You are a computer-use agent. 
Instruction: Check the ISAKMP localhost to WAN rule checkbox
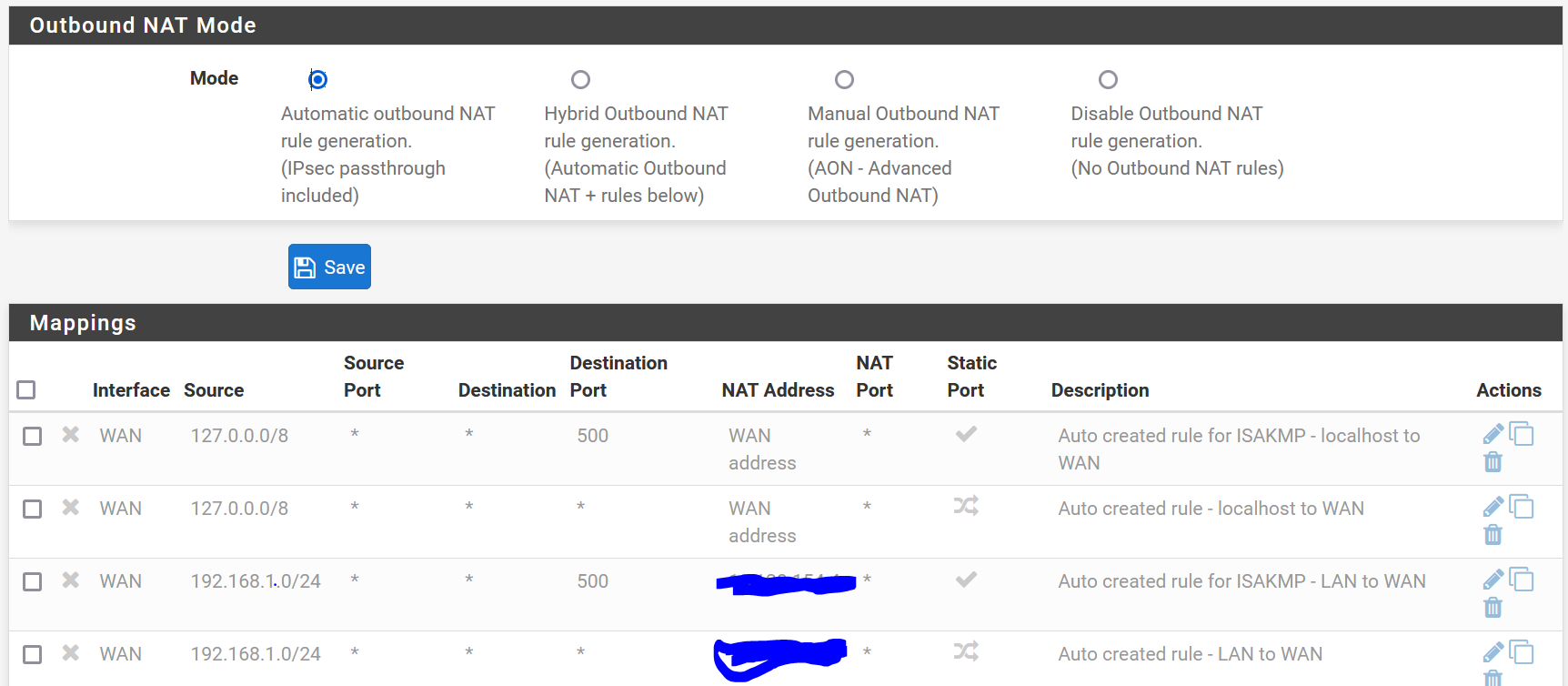[32, 436]
